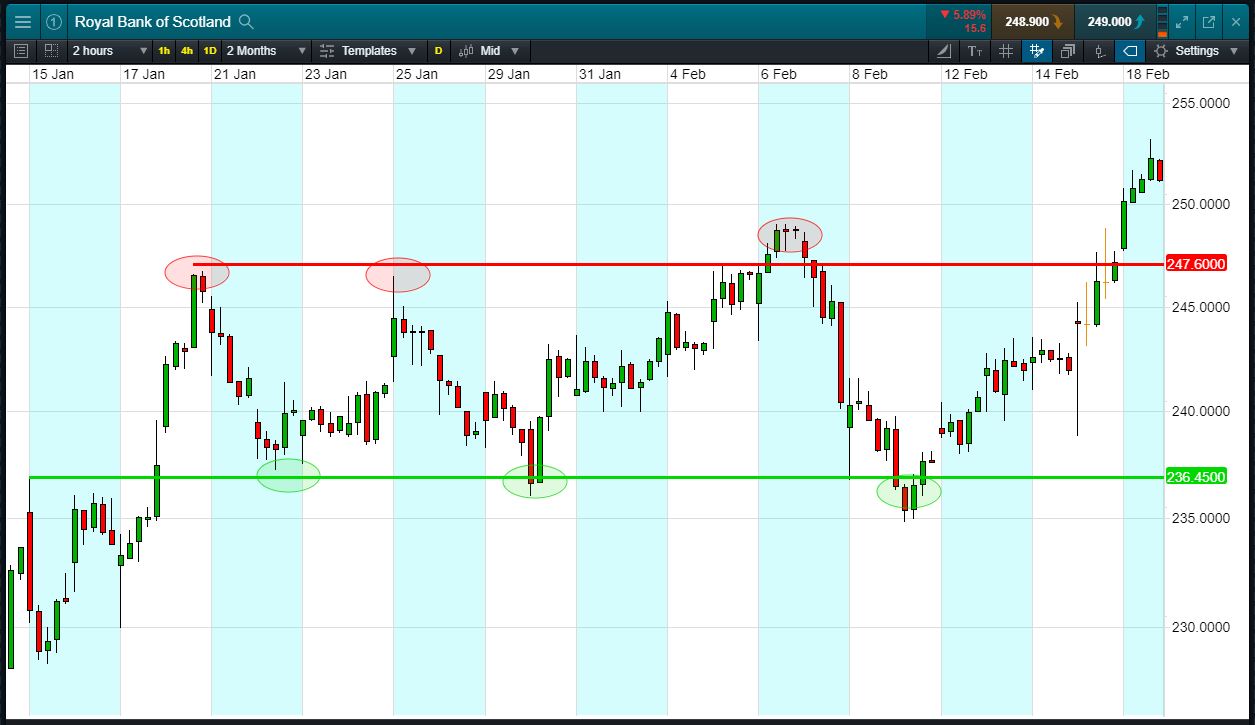Expand the Settings dropdown arrow
Viewport: 1255px width, 725px height.
click(x=1235, y=51)
